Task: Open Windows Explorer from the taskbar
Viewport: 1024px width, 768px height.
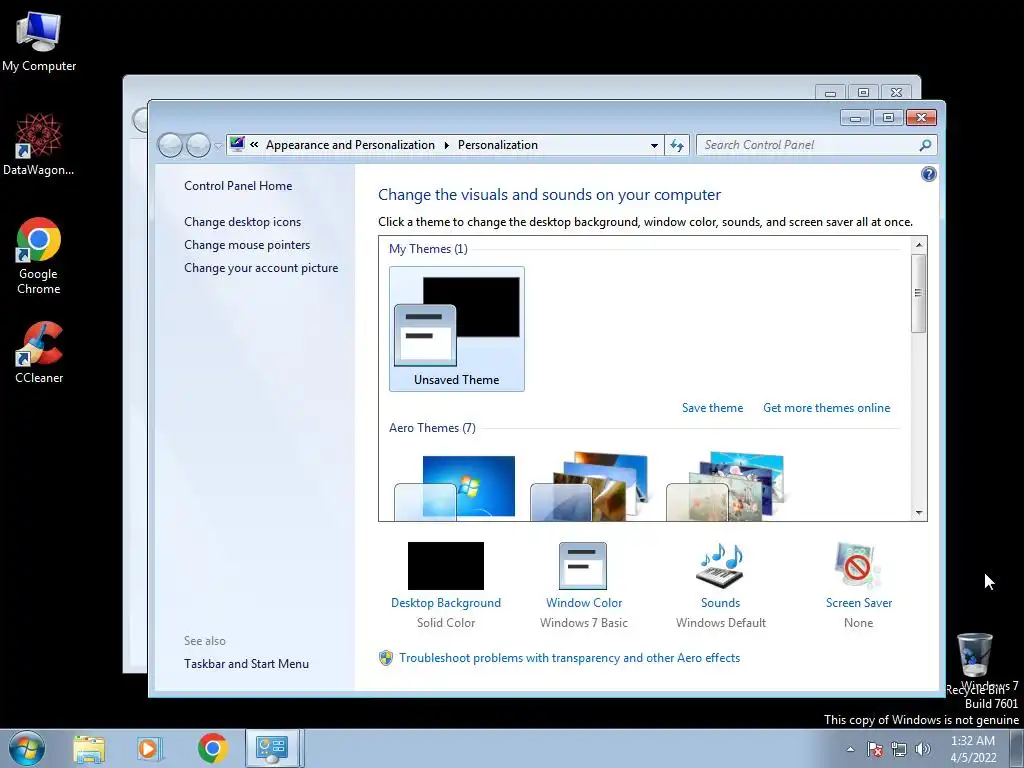Action: point(89,749)
